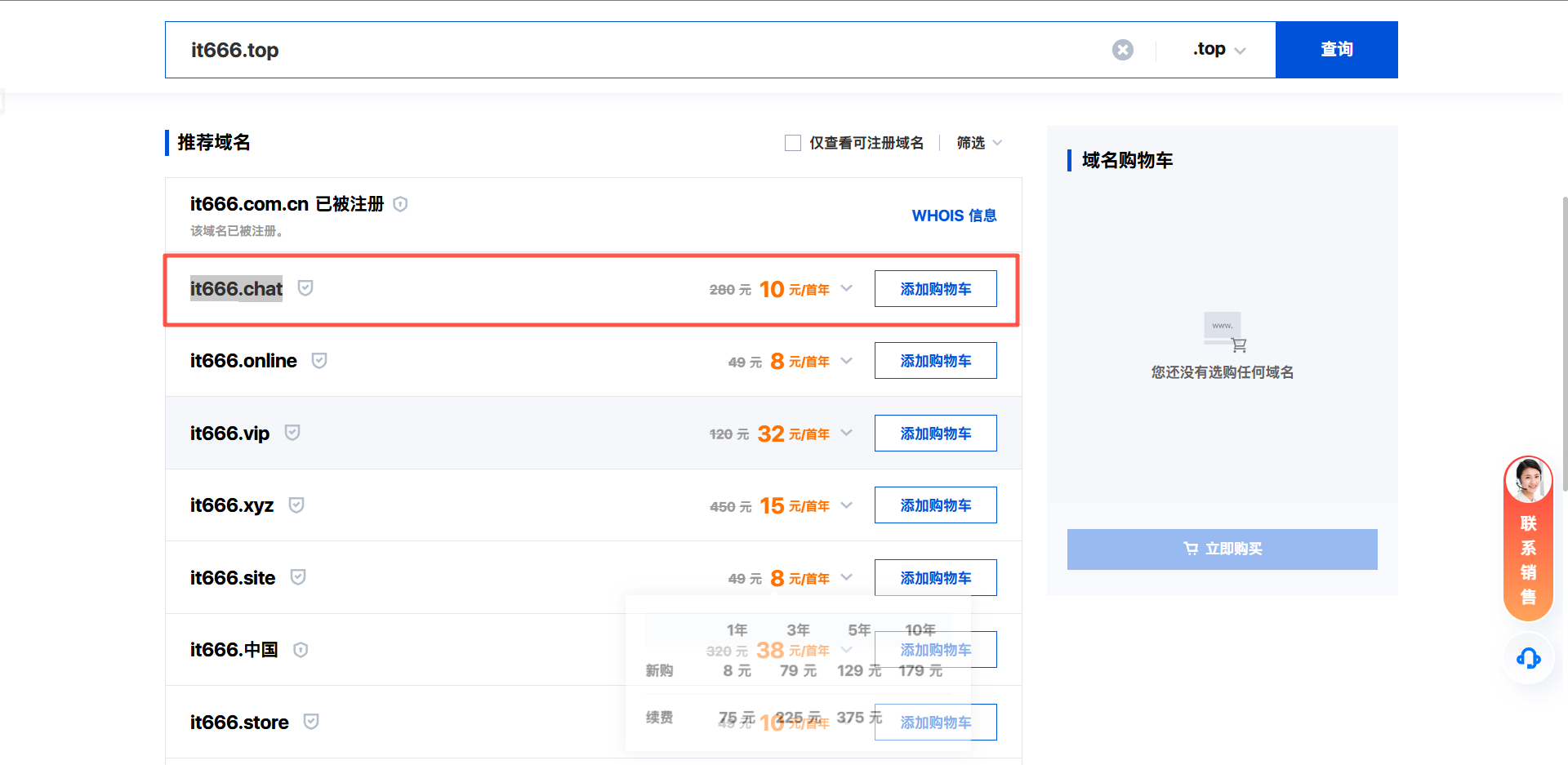Expand price details for it666.chat
Viewport: 1568px width, 765px height.
coord(847,288)
